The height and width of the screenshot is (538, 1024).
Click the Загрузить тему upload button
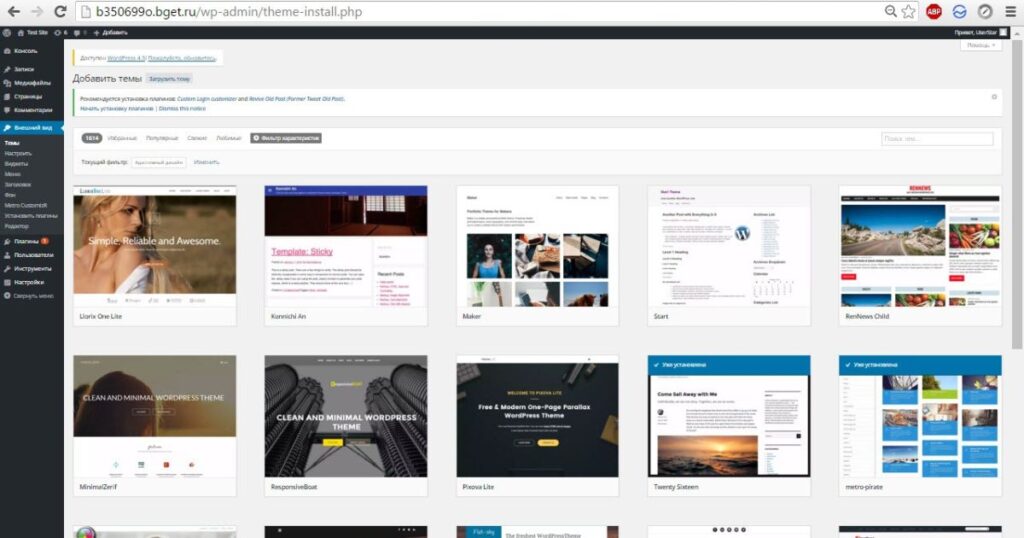point(169,78)
